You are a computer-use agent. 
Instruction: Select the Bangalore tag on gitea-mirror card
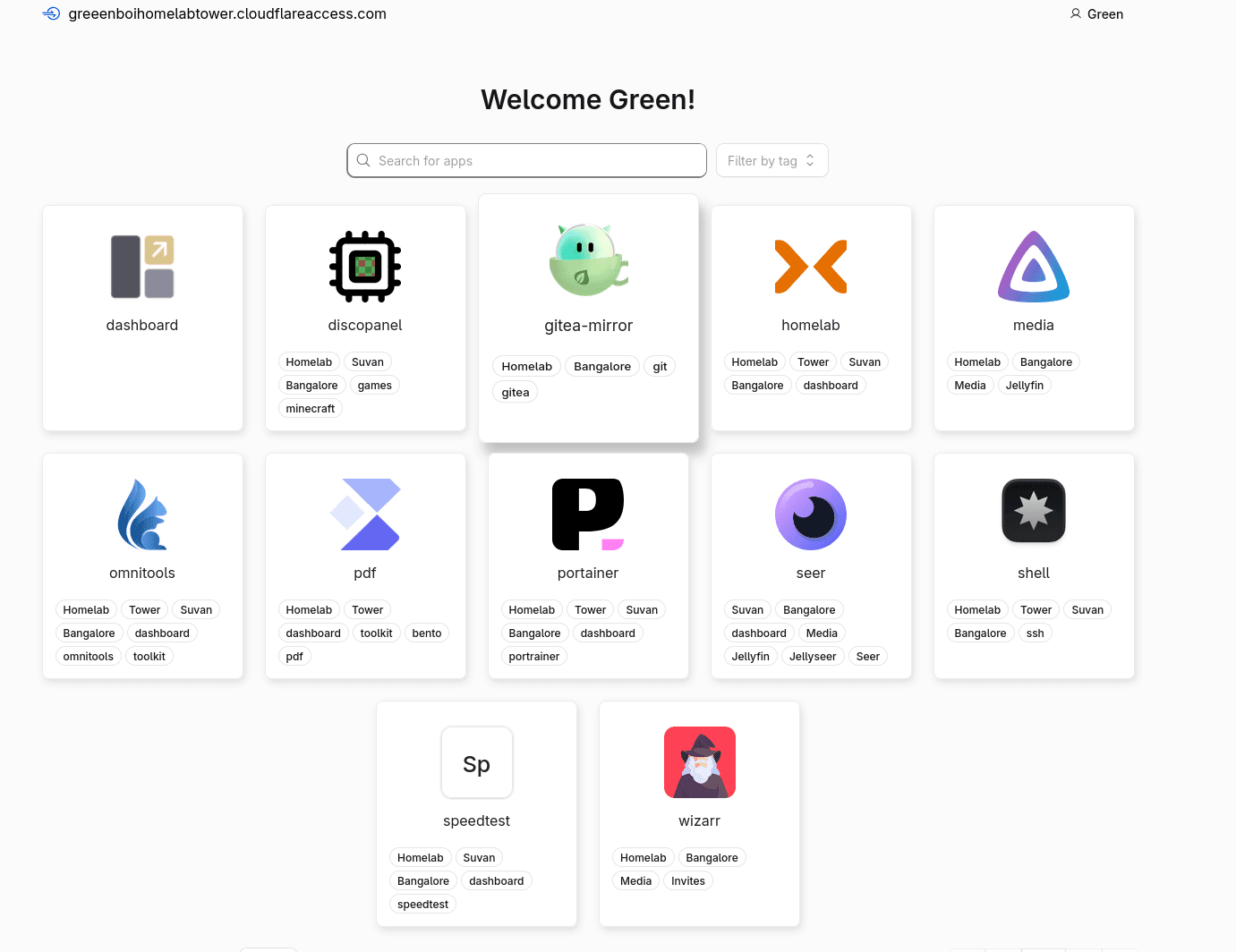pos(602,367)
